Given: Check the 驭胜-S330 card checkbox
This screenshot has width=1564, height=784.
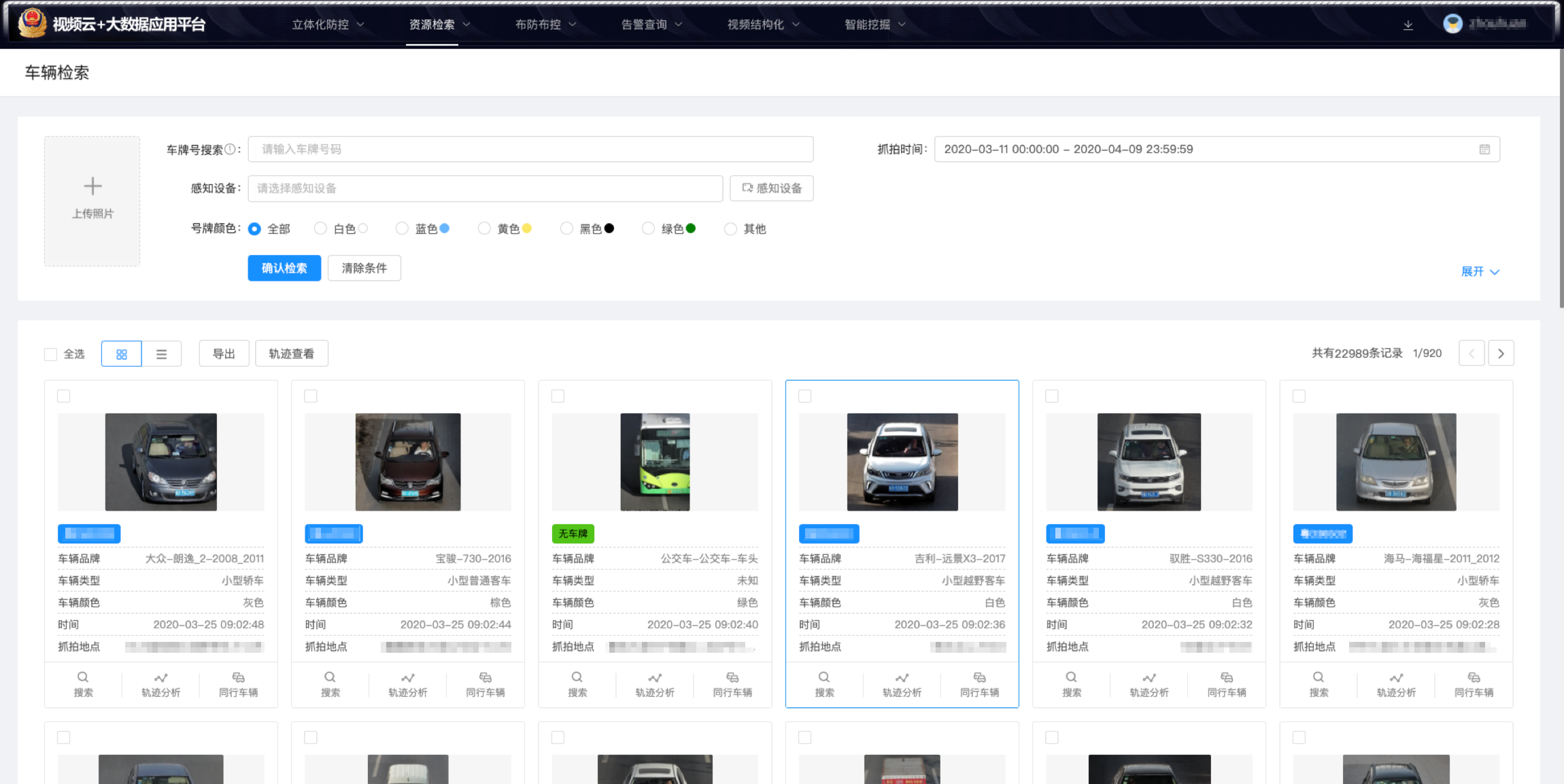Looking at the screenshot, I should (1052, 396).
